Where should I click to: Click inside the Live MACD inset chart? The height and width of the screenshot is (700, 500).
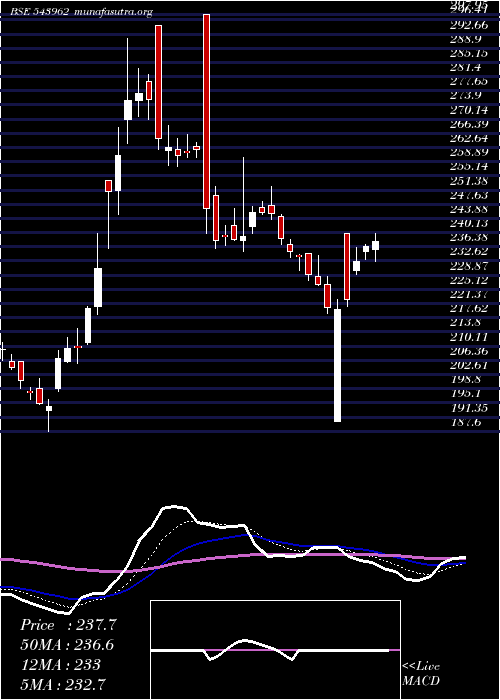pos(275,650)
